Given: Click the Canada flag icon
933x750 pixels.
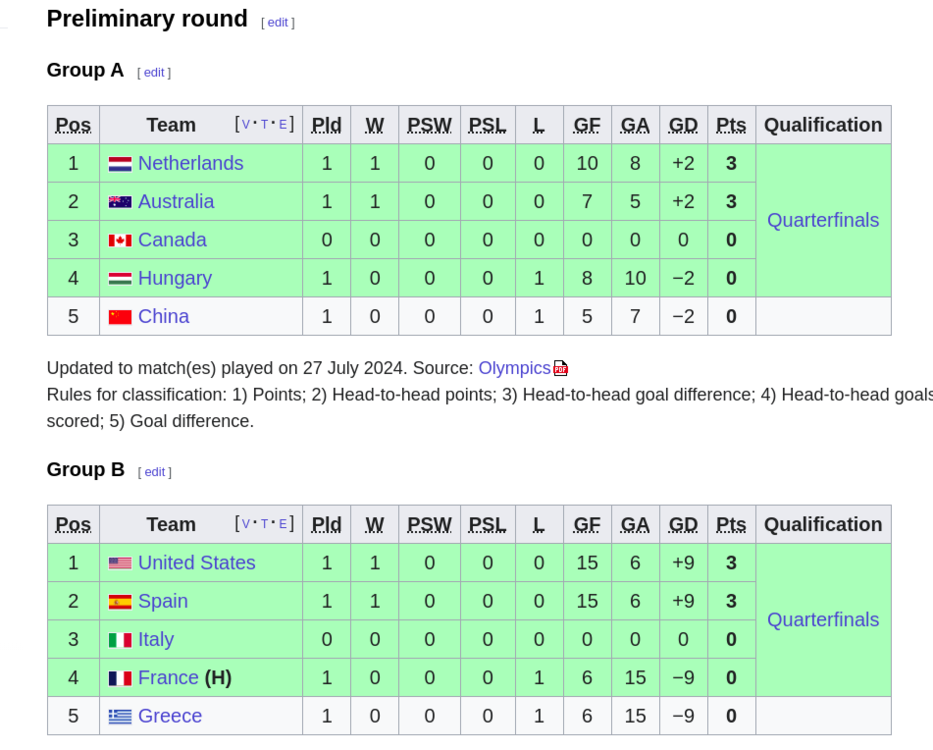Looking at the screenshot, I should [120, 241].
